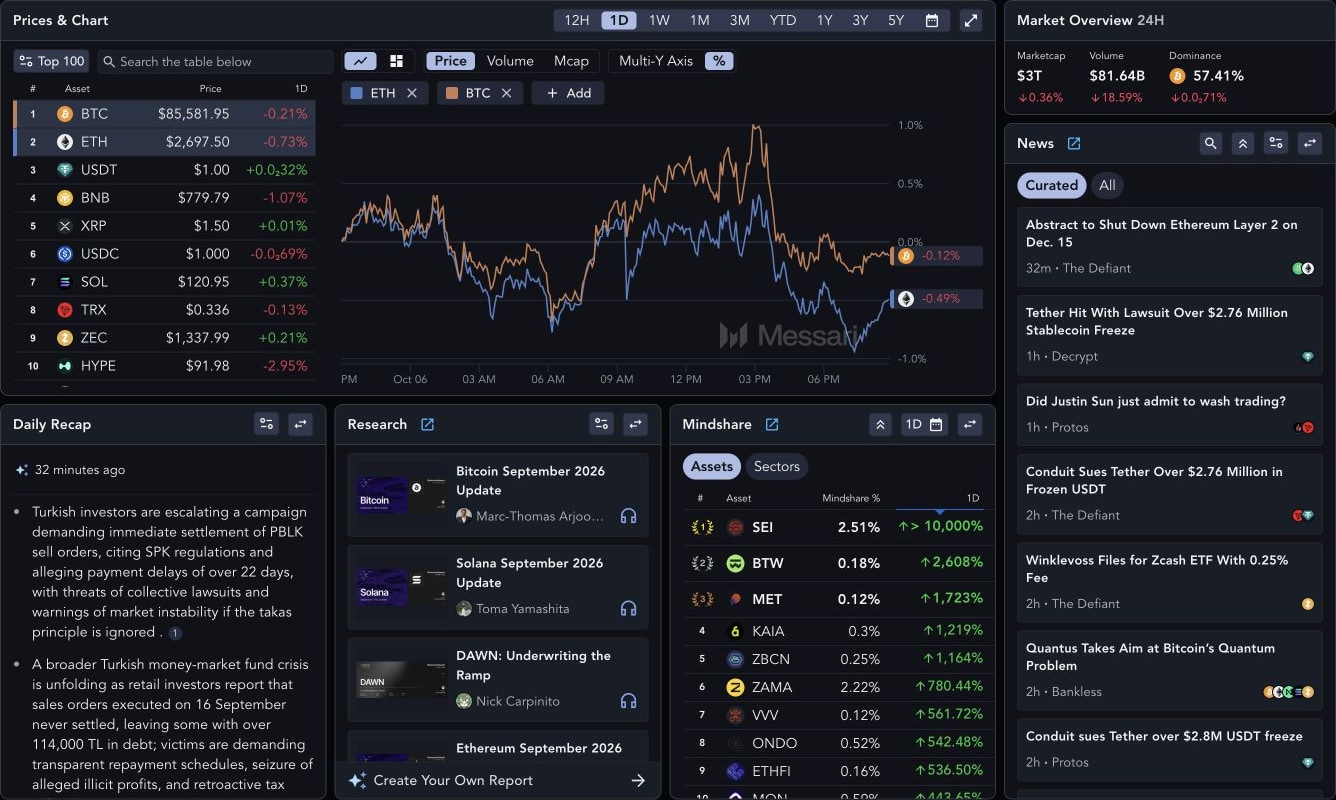Swap the Research panel widget
Image resolution: width=1336 pixels, height=800 pixels.
(x=636, y=424)
